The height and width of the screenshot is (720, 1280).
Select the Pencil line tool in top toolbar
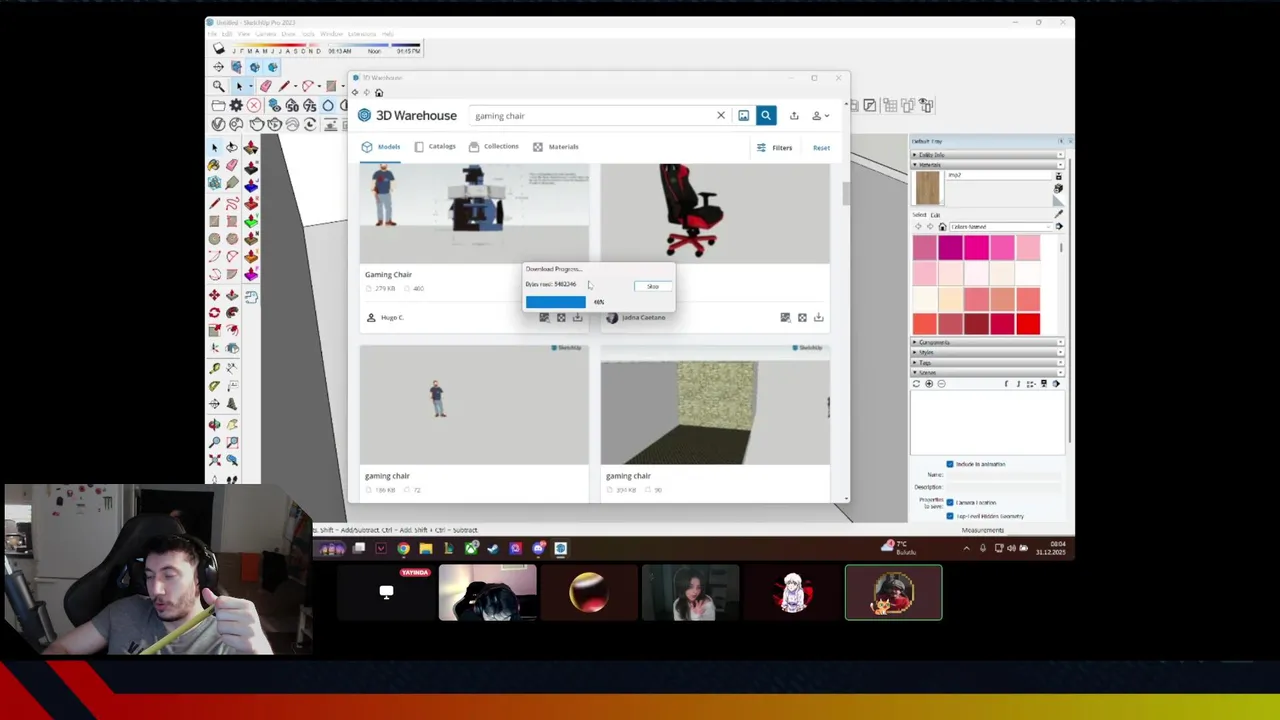pyautogui.click(x=285, y=86)
